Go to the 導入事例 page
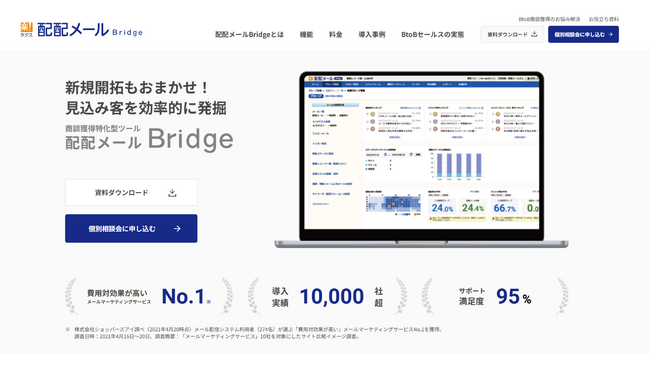 pos(372,34)
